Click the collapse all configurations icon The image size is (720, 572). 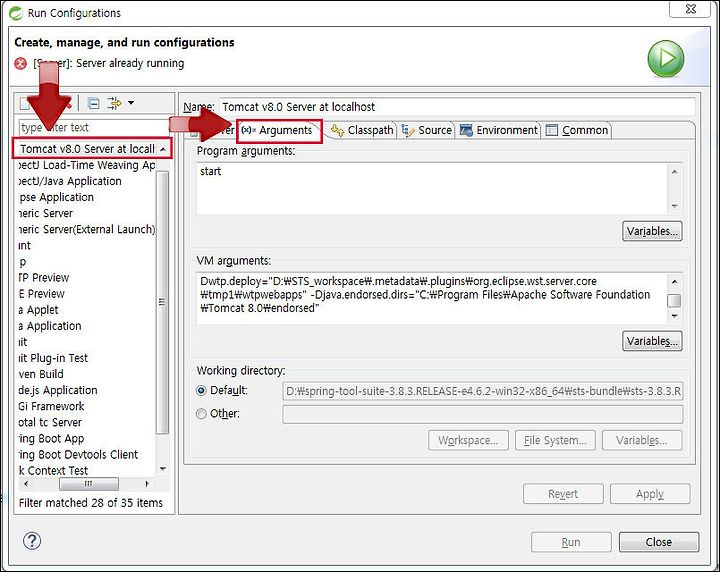93,103
